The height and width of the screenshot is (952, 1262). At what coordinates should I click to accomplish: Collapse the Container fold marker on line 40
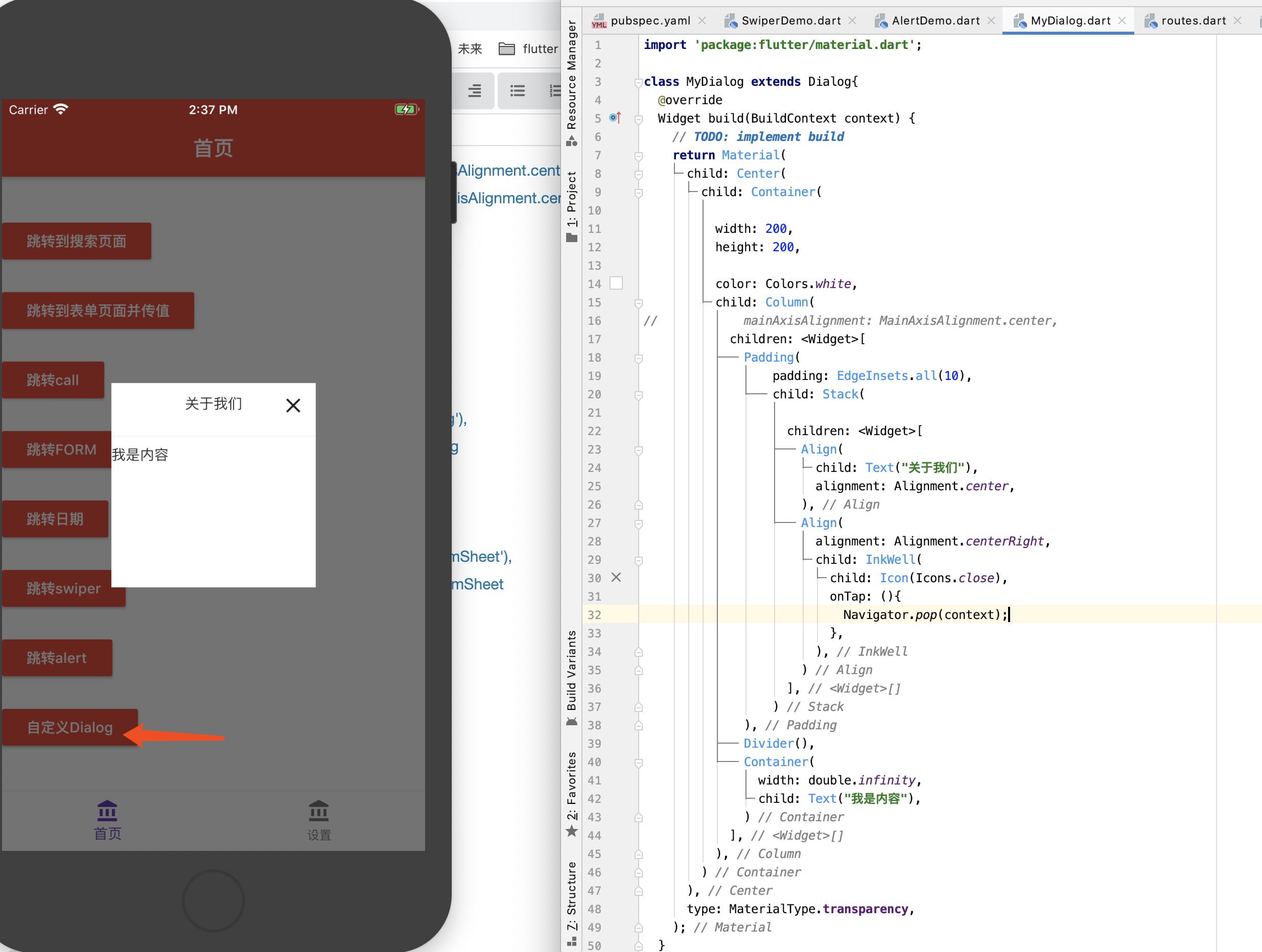(x=639, y=763)
